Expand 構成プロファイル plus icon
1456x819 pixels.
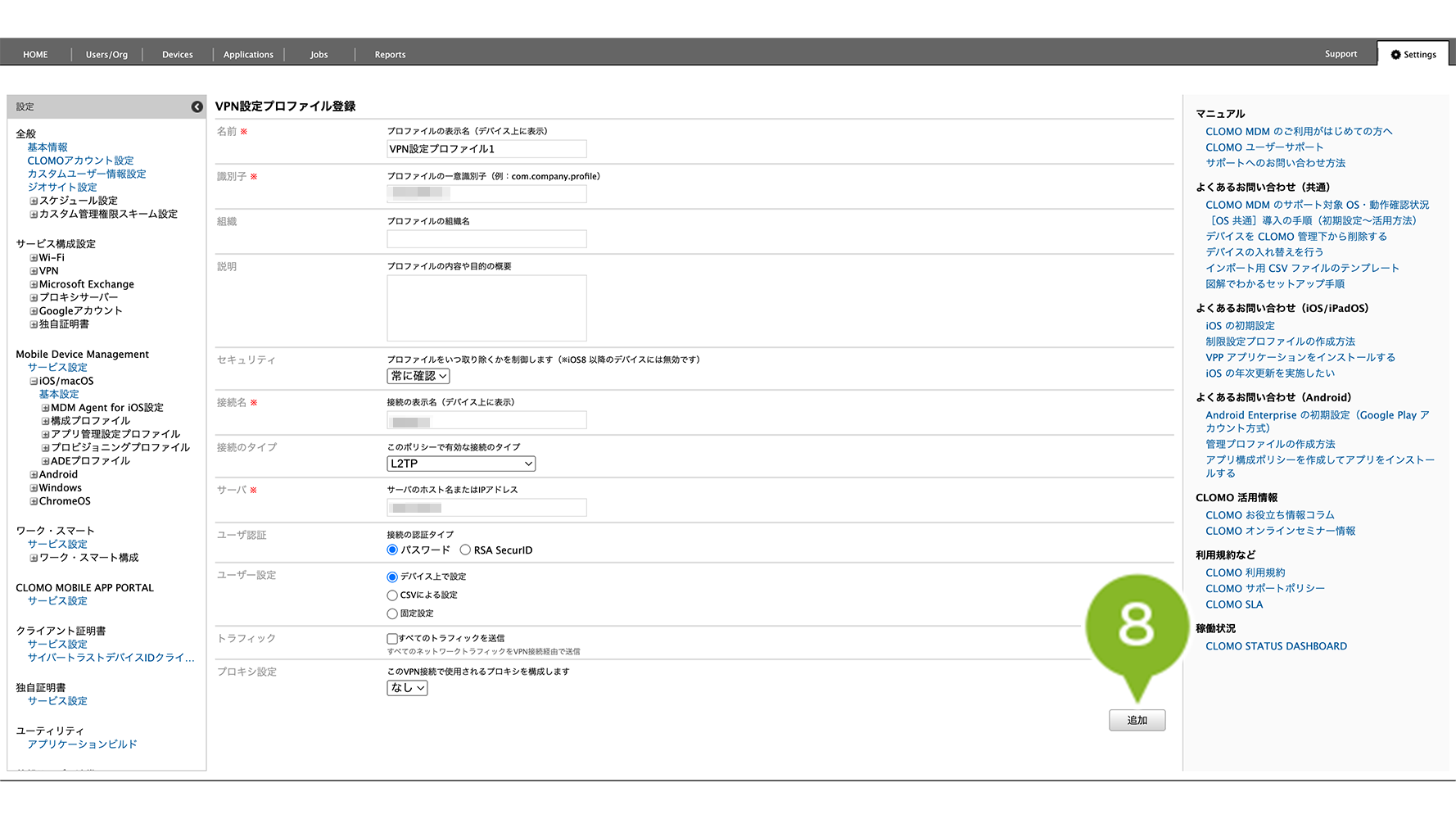[45, 421]
